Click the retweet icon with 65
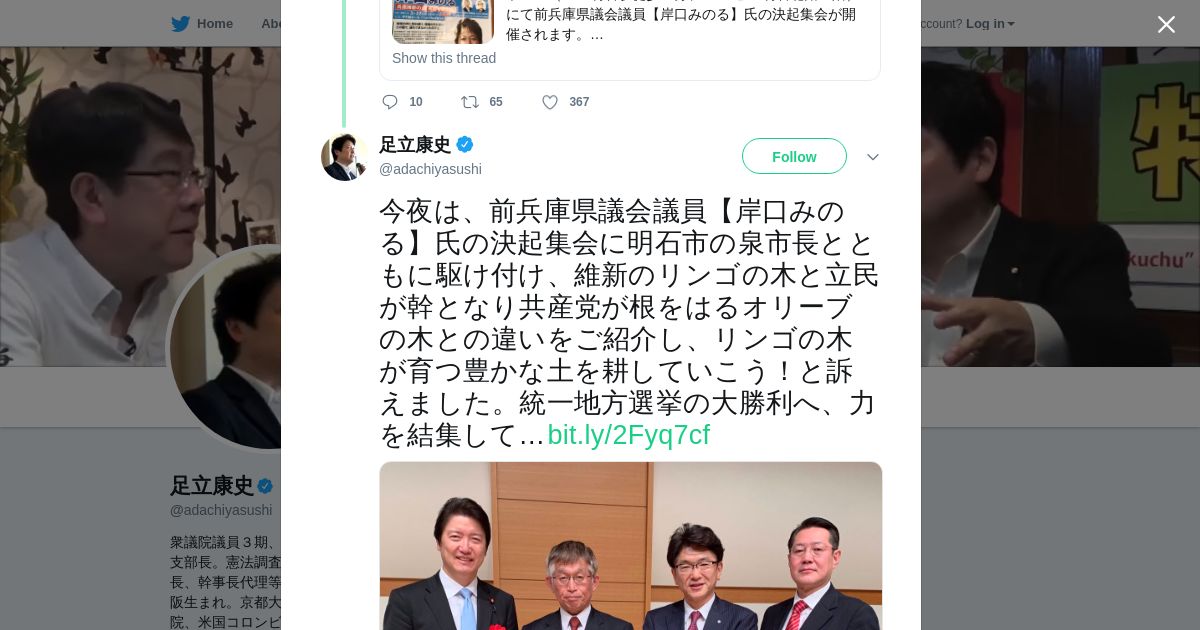The width and height of the screenshot is (1200, 630). click(x=470, y=102)
